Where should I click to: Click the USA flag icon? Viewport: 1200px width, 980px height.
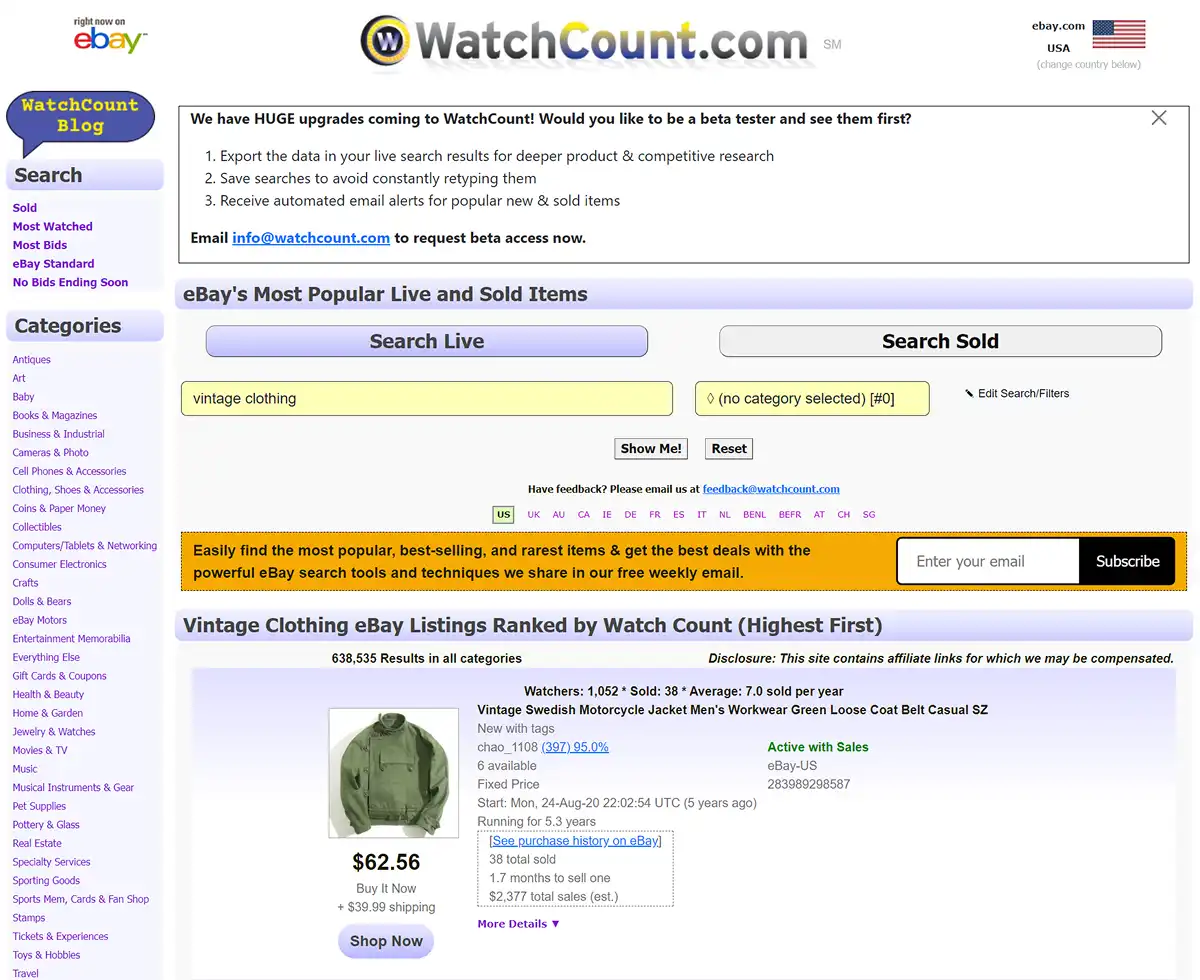(1117, 32)
